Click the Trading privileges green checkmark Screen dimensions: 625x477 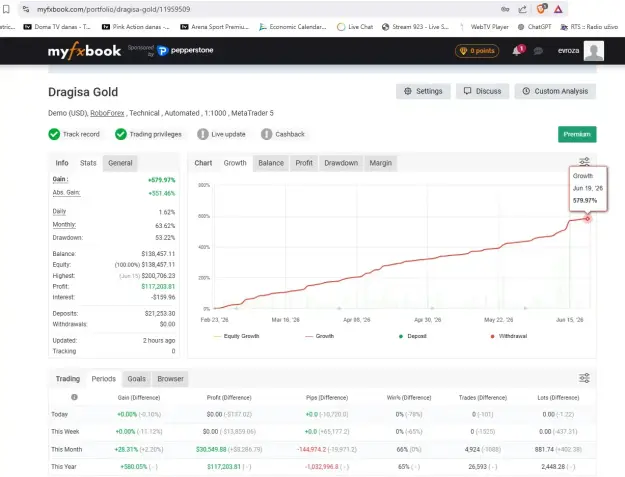121,134
